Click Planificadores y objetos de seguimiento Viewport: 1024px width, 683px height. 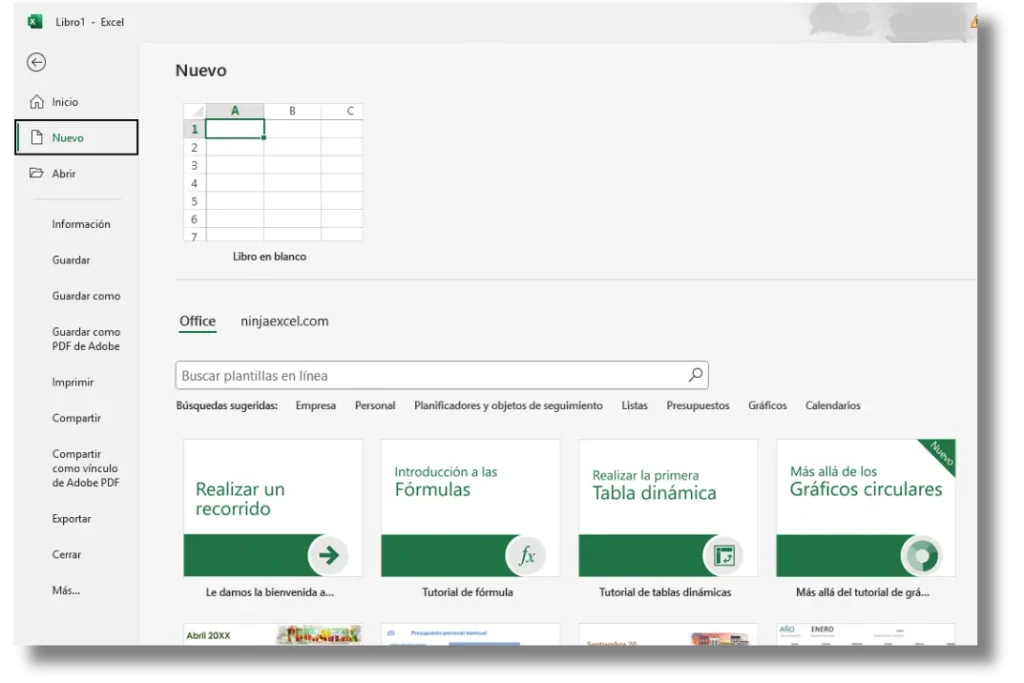(508, 405)
